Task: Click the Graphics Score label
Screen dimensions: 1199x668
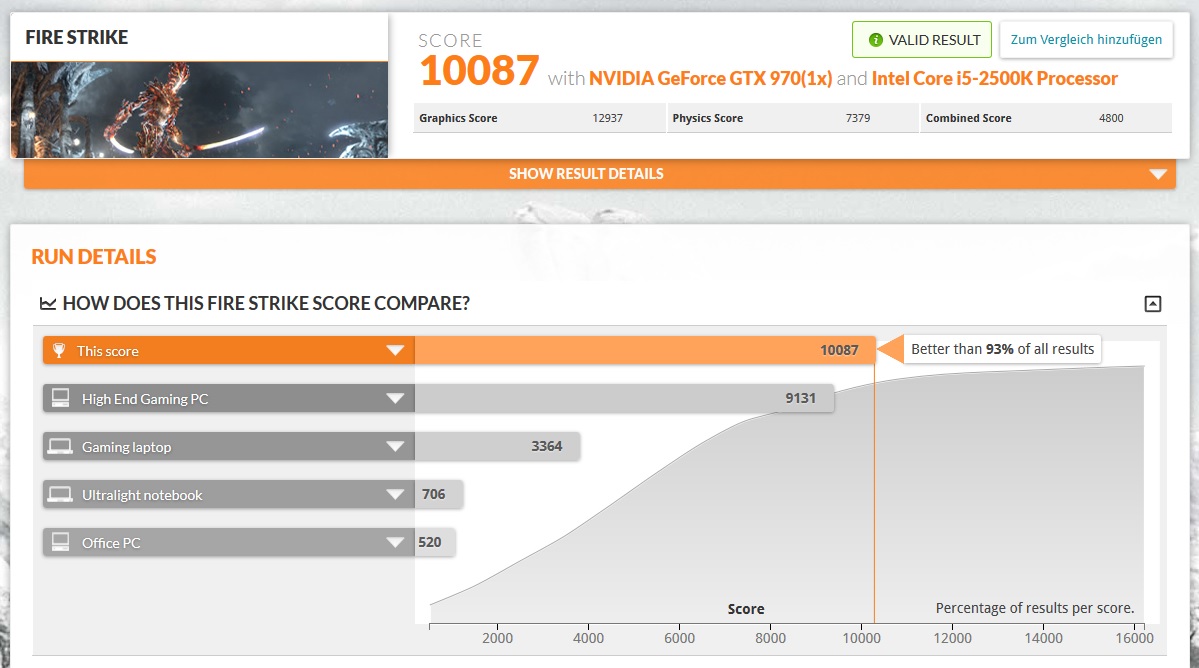Action: tap(458, 118)
